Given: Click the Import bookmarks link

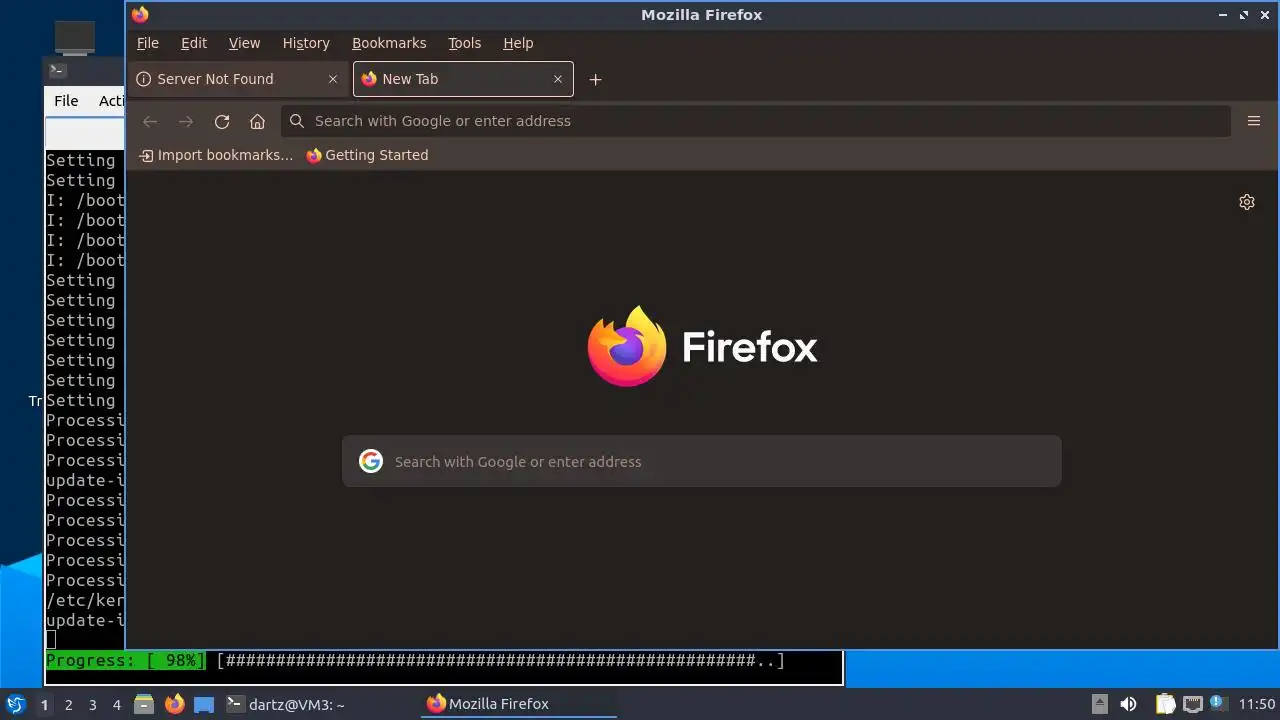Looking at the screenshot, I should click(216, 155).
